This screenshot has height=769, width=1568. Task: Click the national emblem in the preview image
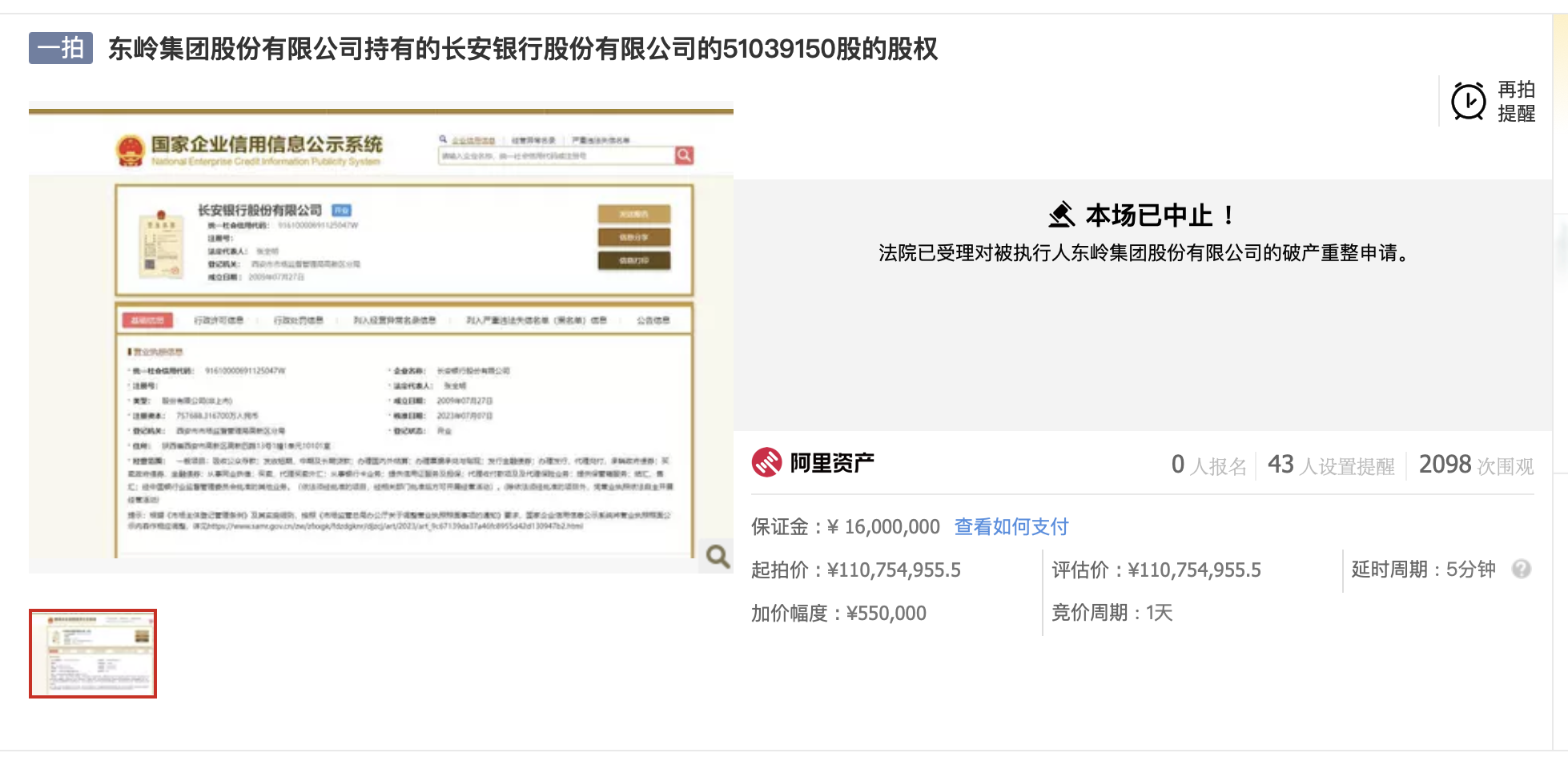[130, 150]
